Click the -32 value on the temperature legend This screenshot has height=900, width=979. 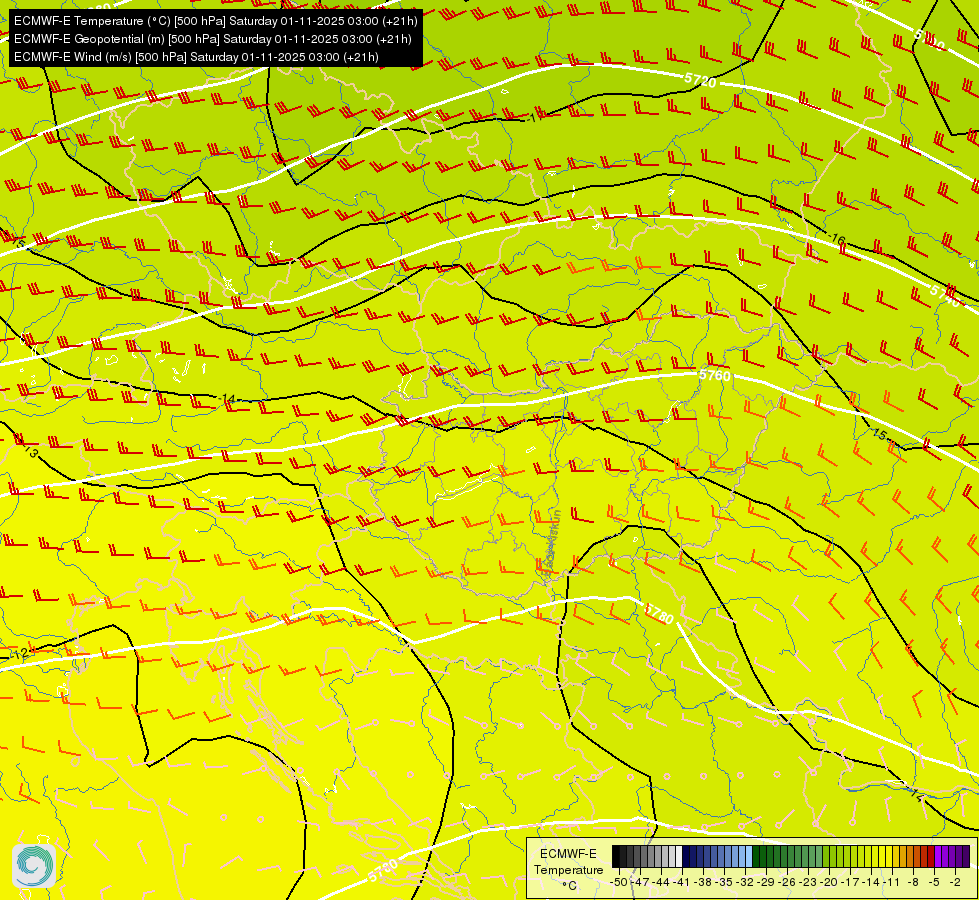tap(745, 882)
